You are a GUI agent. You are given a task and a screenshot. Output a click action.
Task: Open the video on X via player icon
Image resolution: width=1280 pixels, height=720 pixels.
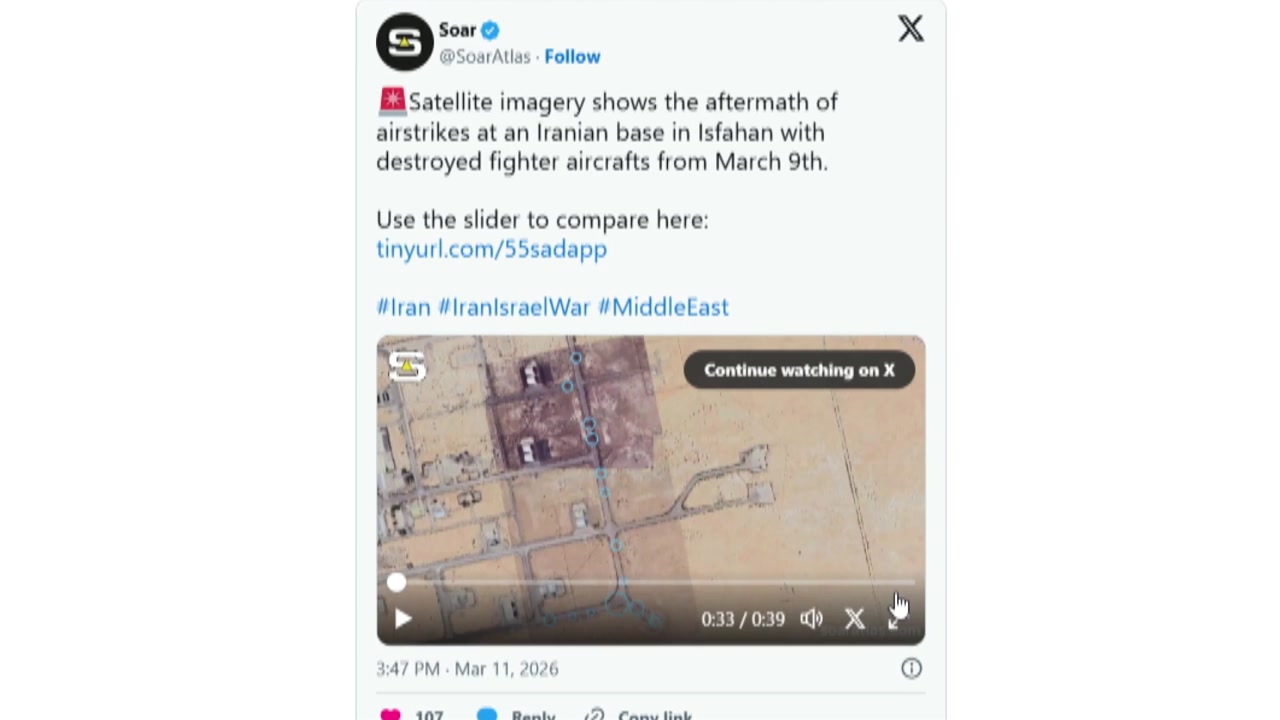[854, 619]
